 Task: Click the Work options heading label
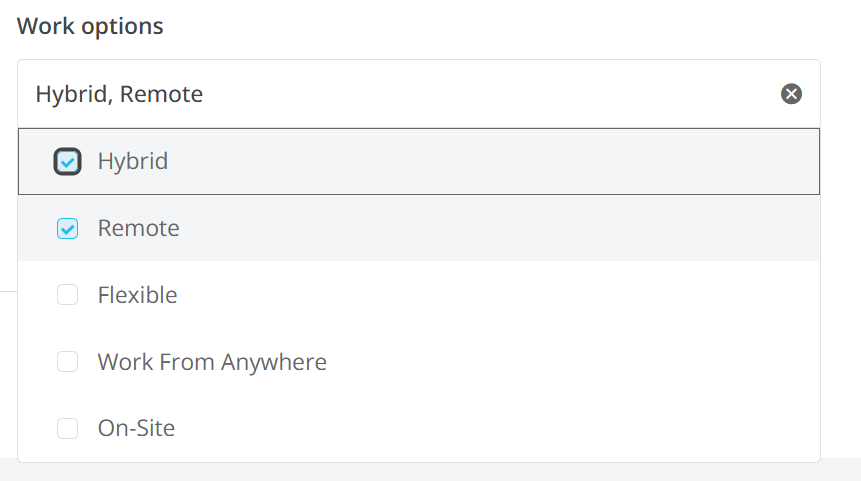click(x=90, y=26)
